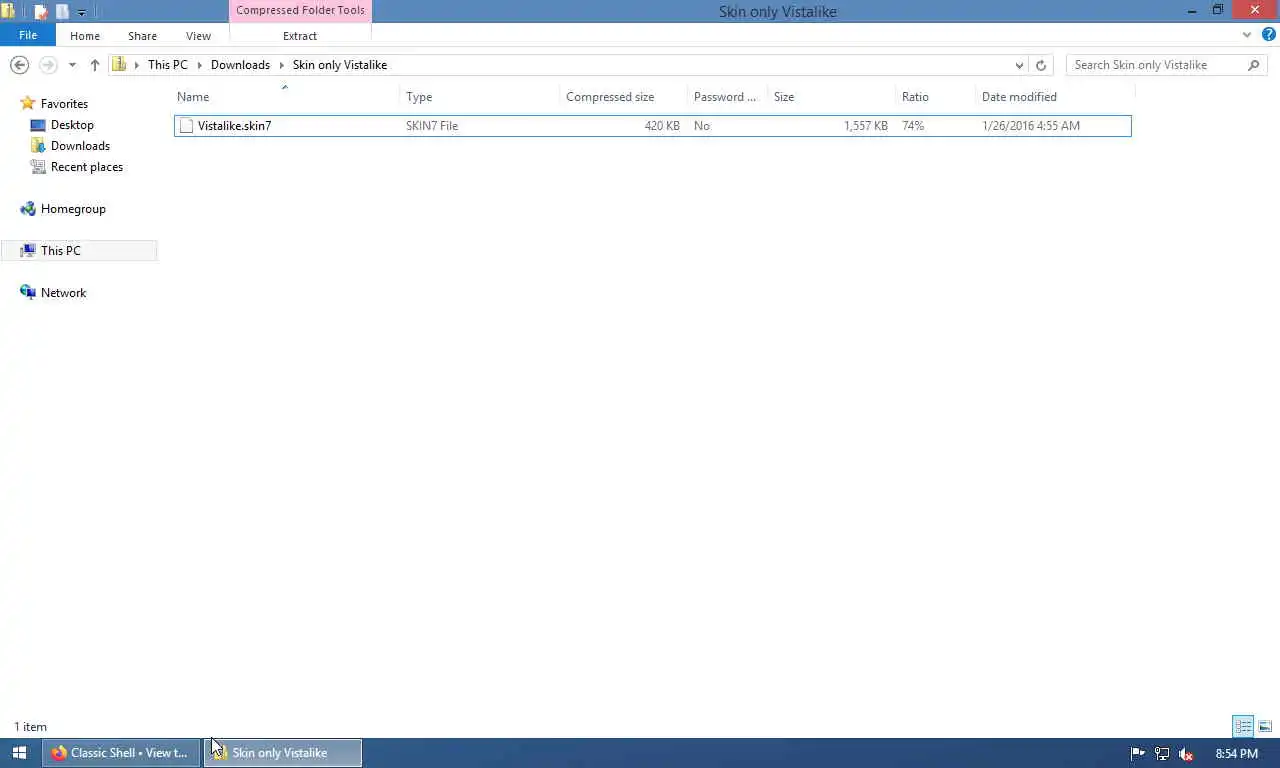The height and width of the screenshot is (768, 1280).
Task: Click the network tray icon
Action: point(1162,754)
